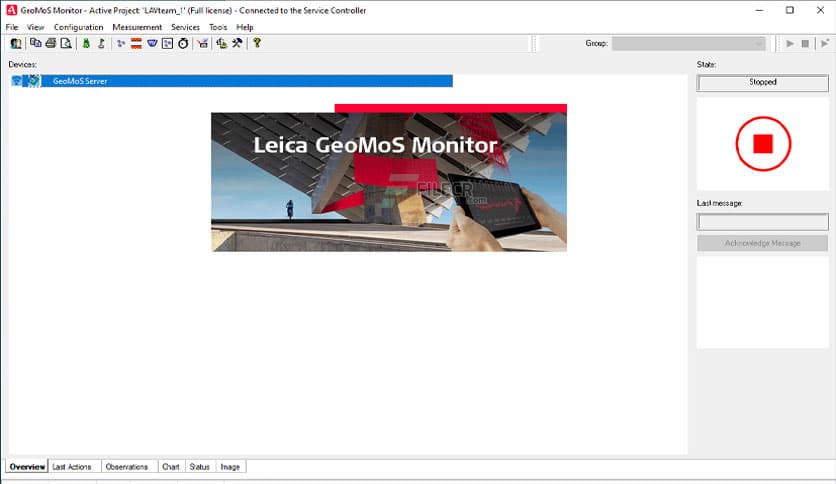836x484 pixels.
Task: Click the play-with-dot button in toolbar
Action: click(x=825, y=44)
